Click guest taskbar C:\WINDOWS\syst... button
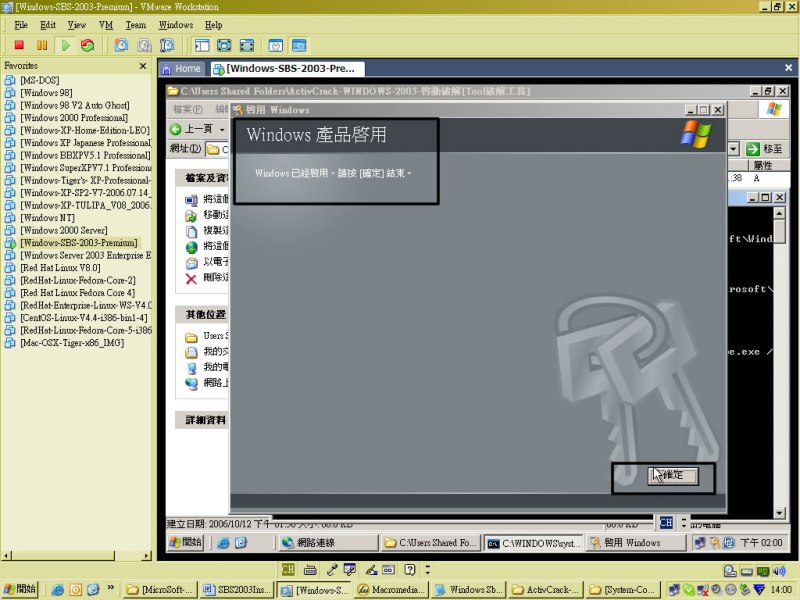The height and width of the screenshot is (600, 800). (534, 543)
